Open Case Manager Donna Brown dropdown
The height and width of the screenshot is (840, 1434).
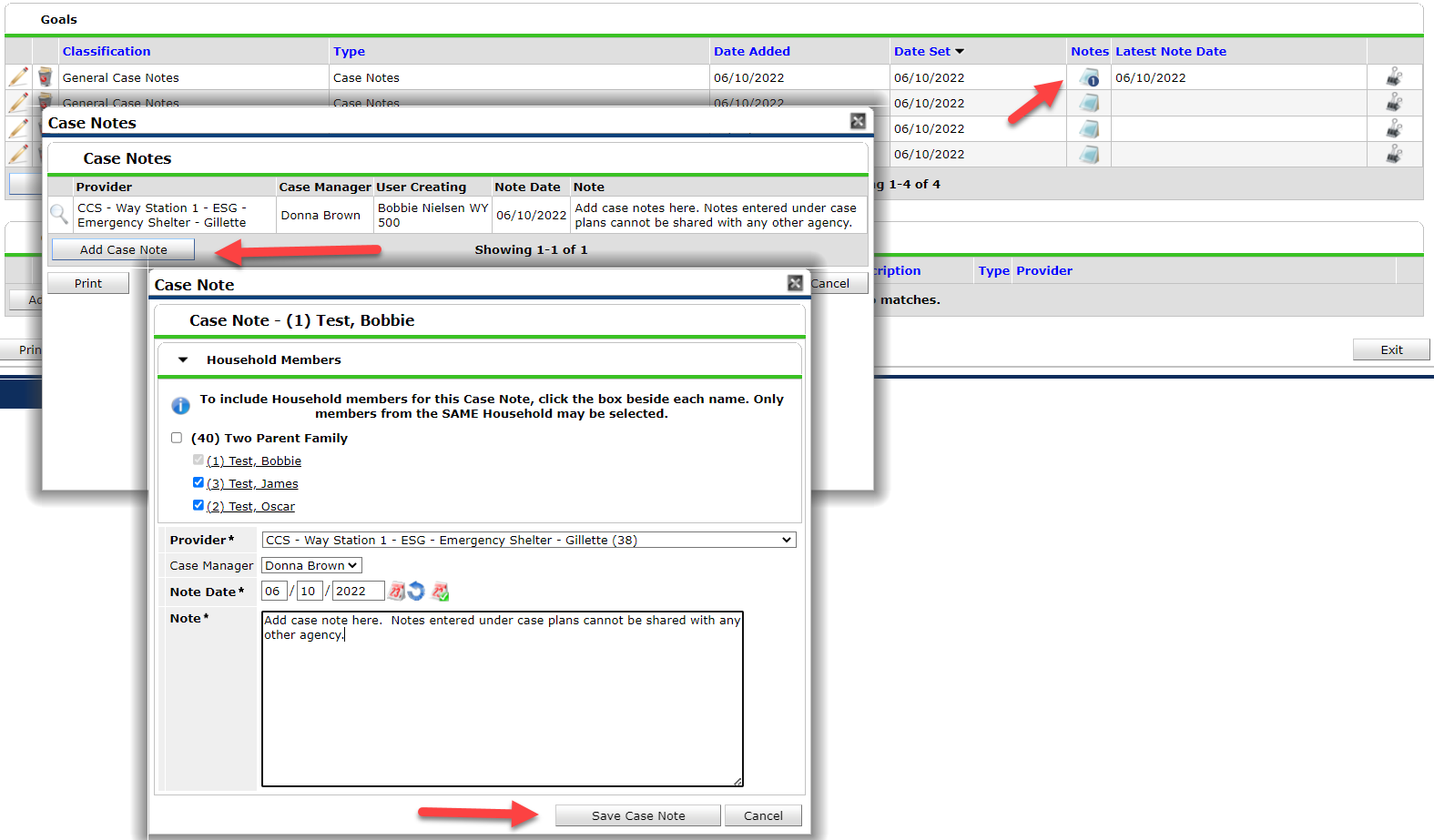point(311,565)
